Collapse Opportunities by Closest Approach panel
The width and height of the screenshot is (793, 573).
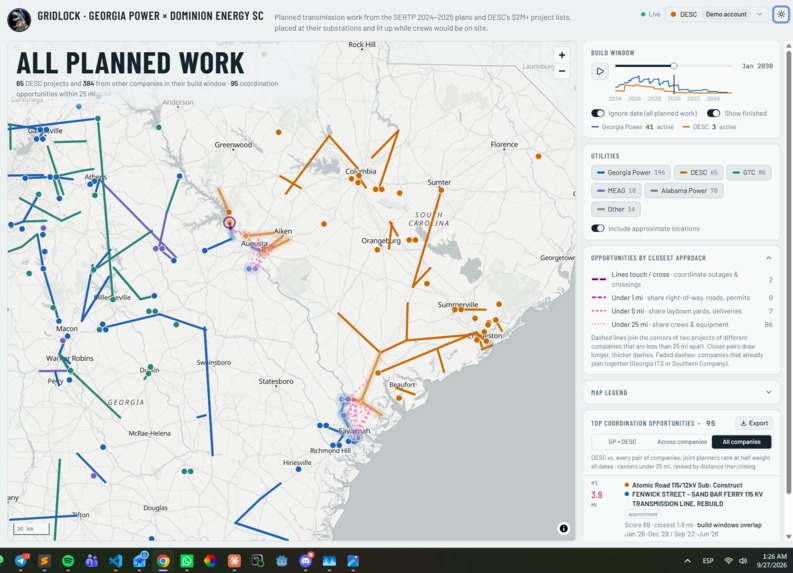(769, 258)
